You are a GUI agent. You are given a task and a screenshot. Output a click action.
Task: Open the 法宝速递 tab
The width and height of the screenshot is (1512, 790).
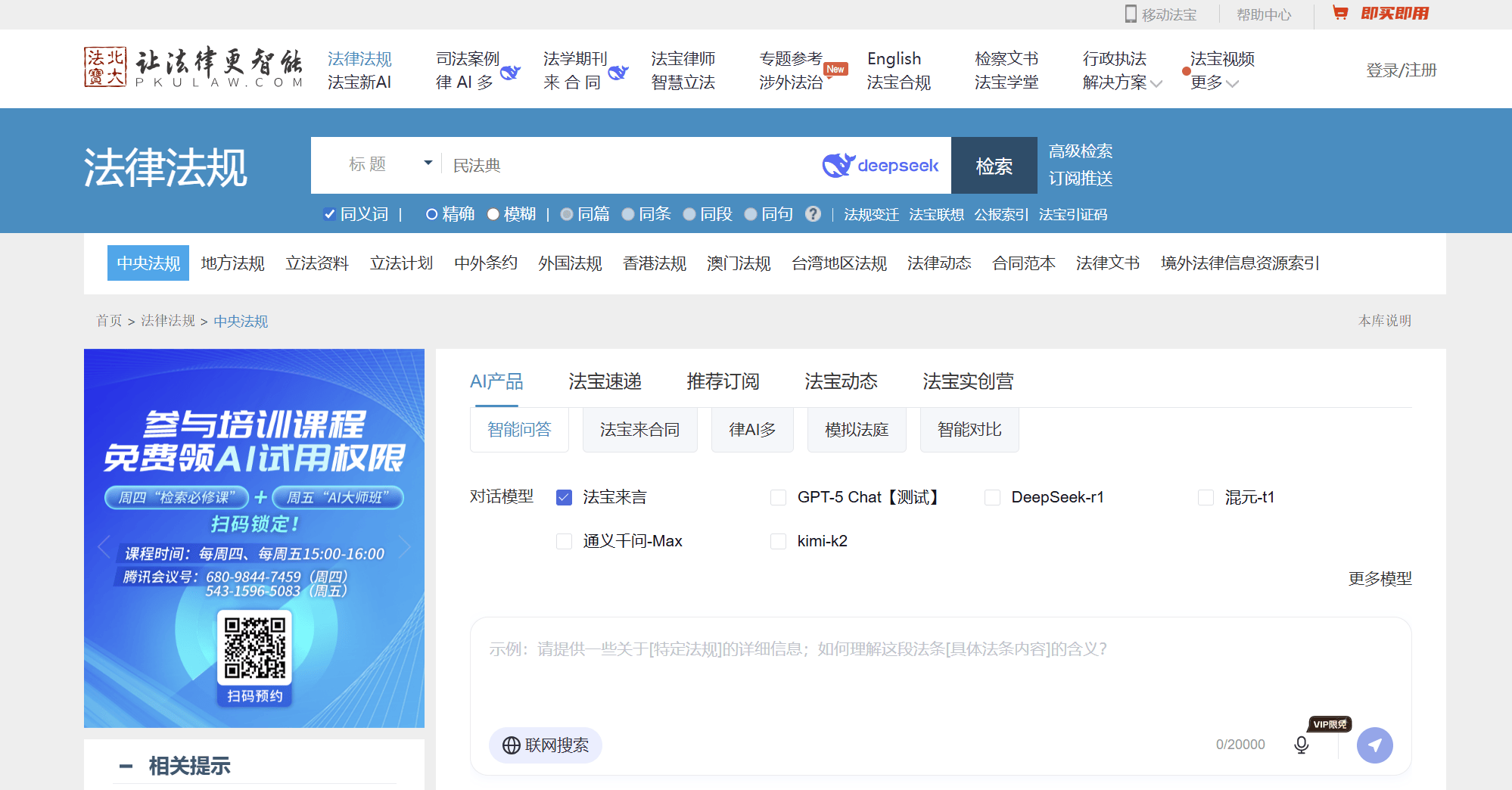[605, 381]
